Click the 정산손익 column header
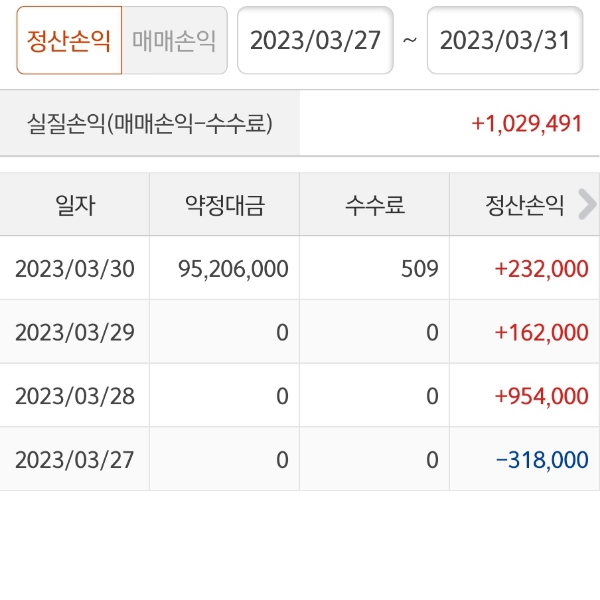The width and height of the screenshot is (600, 600). pyautogui.click(x=525, y=205)
